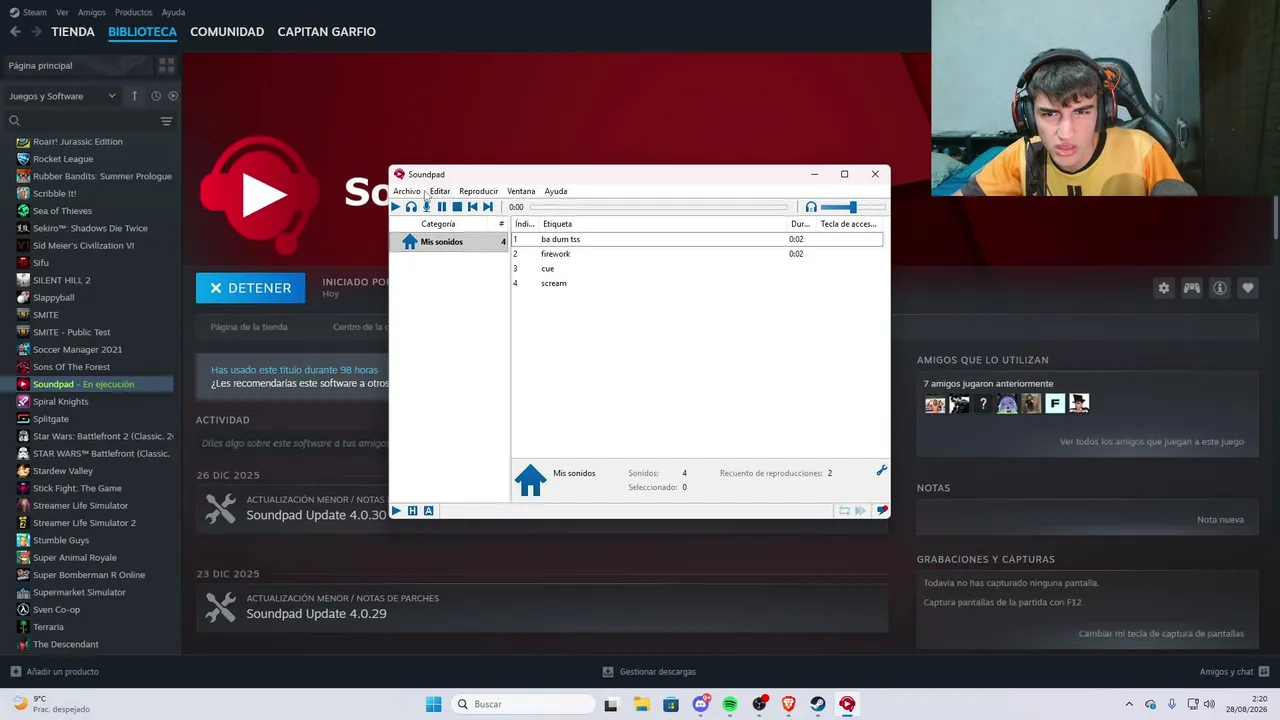This screenshot has width=1280, height=720.
Task: Open Brave browser from the taskbar
Action: click(x=788, y=704)
